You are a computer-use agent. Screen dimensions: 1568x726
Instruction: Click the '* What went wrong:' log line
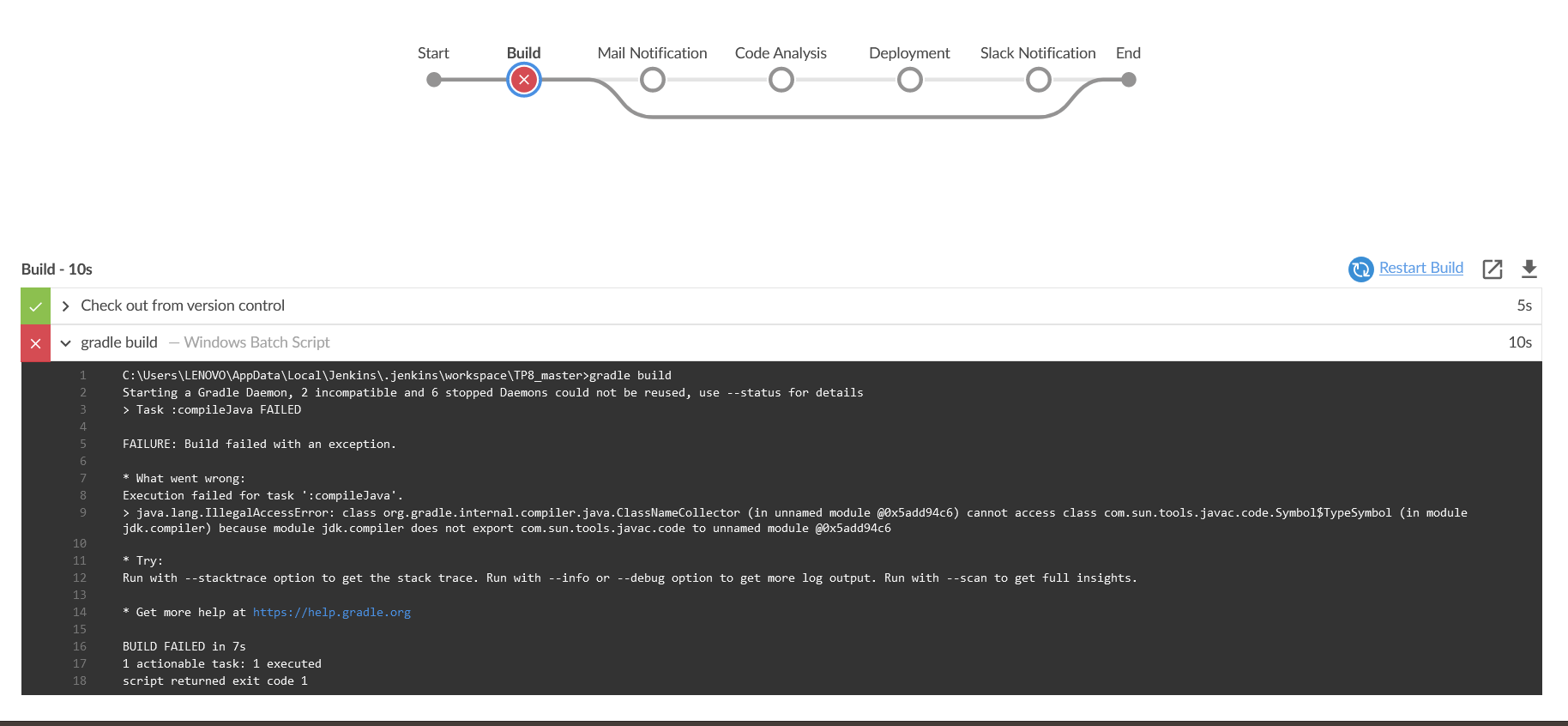(184, 478)
